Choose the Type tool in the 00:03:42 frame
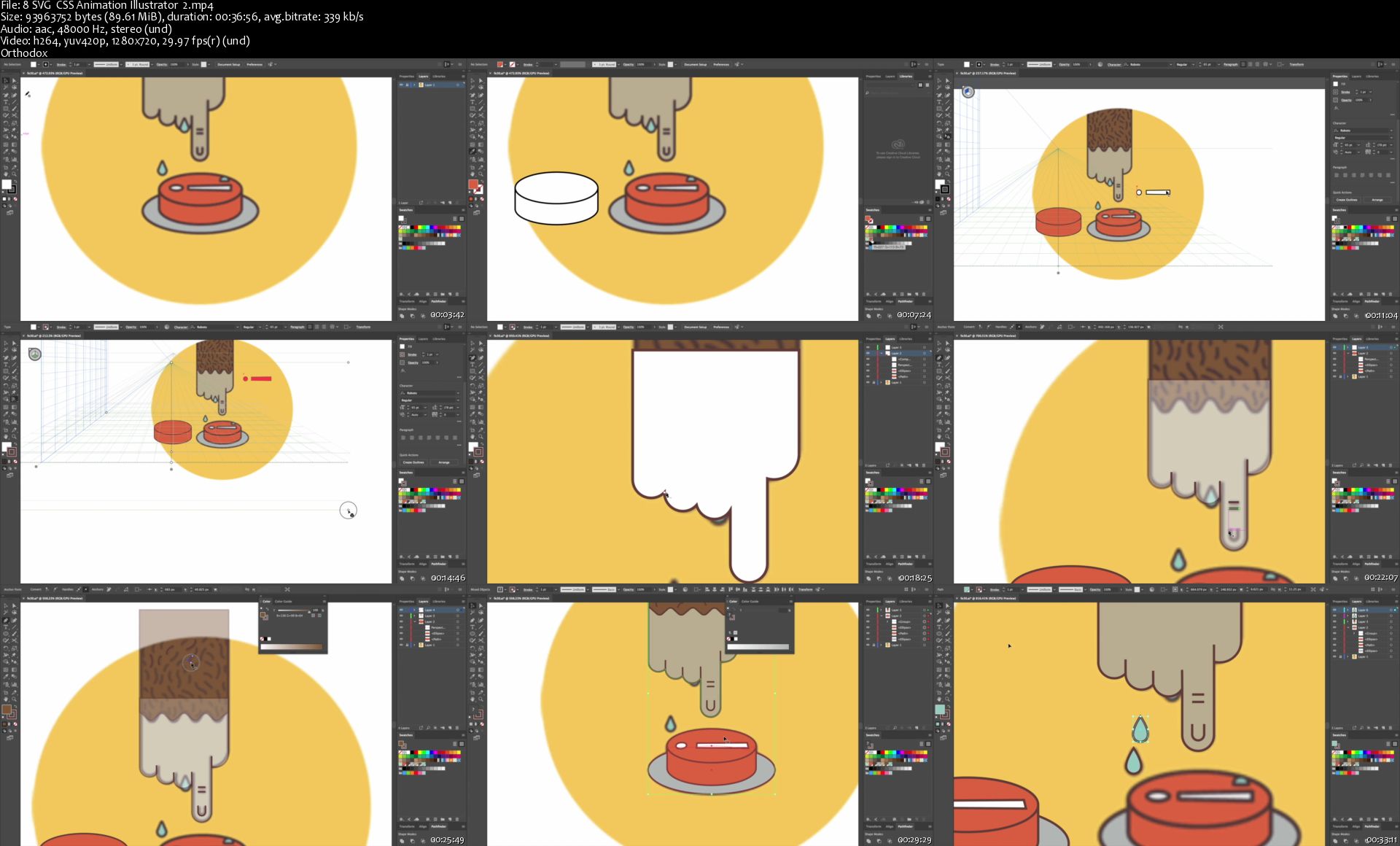 (6, 102)
